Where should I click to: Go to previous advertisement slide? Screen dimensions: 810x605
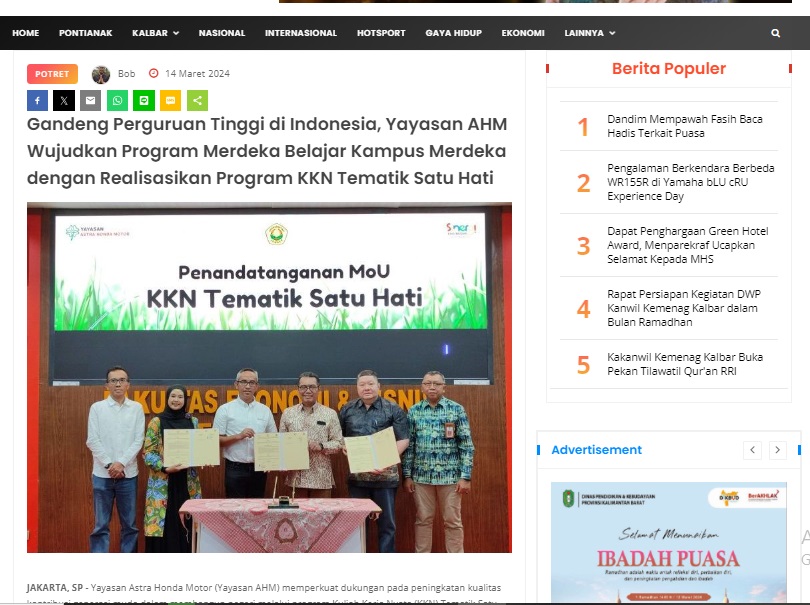[752, 450]
